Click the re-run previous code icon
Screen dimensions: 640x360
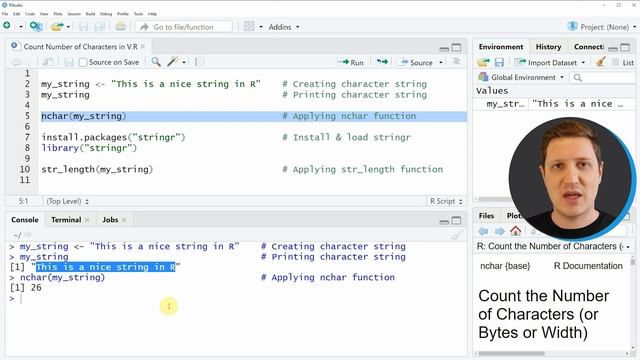click(382, 62)
